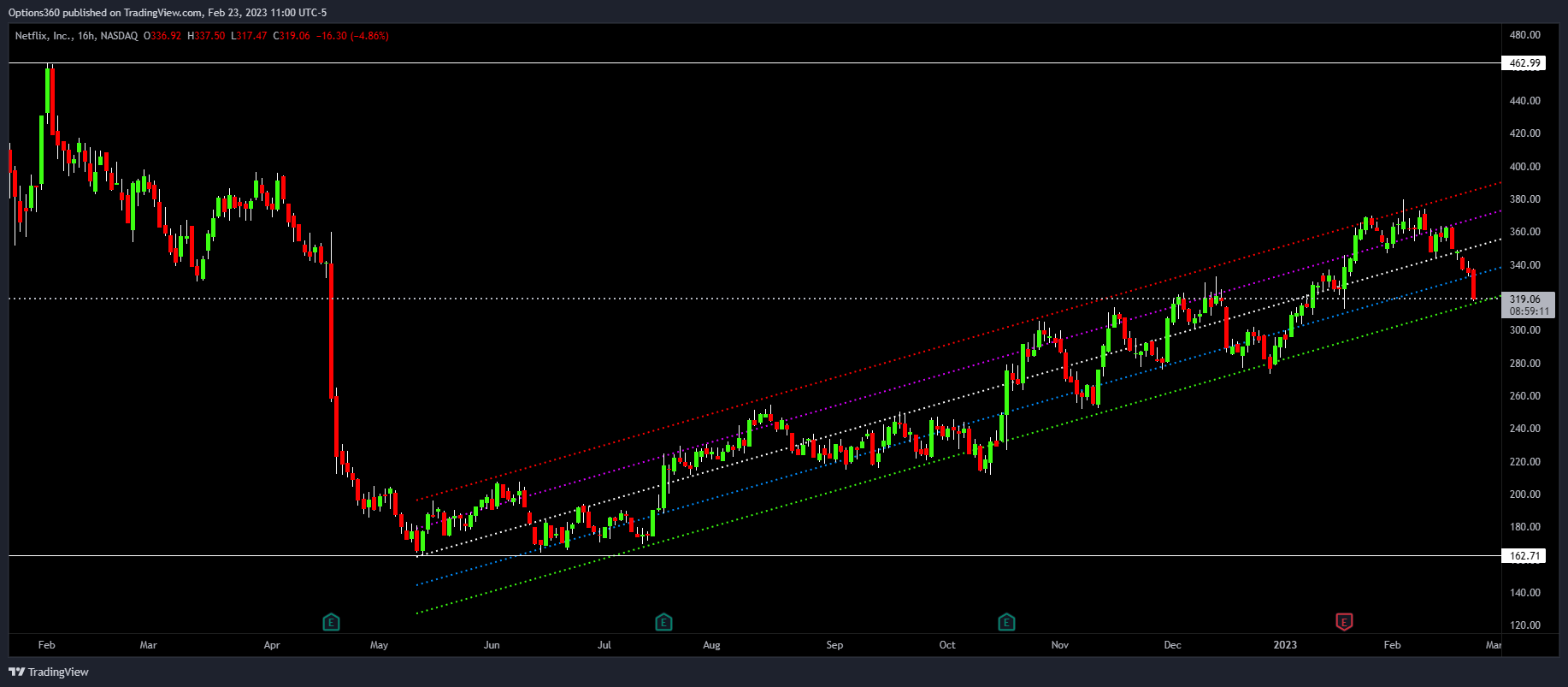Click the Options360 published header text
This screenshot has height=687, width=1568.
[168, 13]
